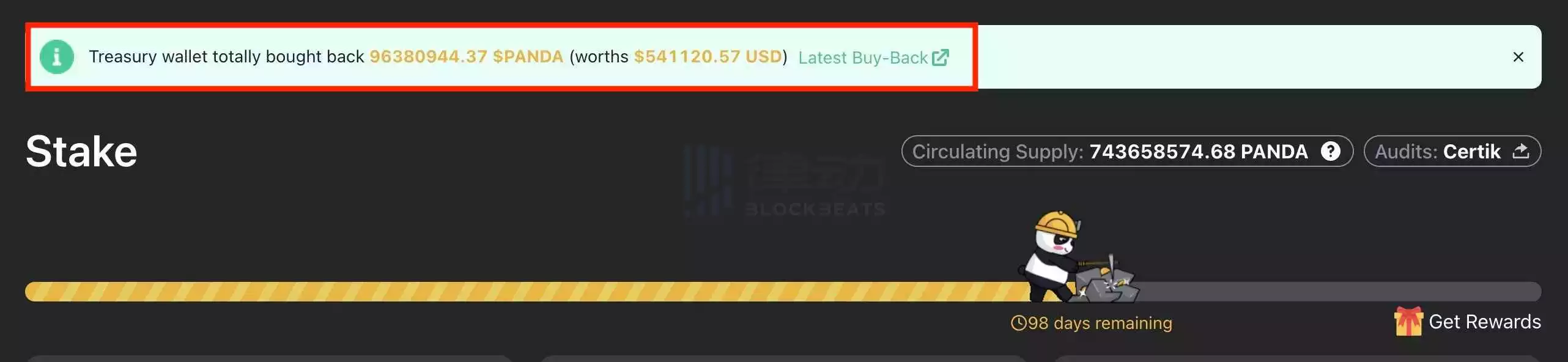The image size is (1568, 362).
Task: Click the gift box icon
Action: click(1408, 321)
